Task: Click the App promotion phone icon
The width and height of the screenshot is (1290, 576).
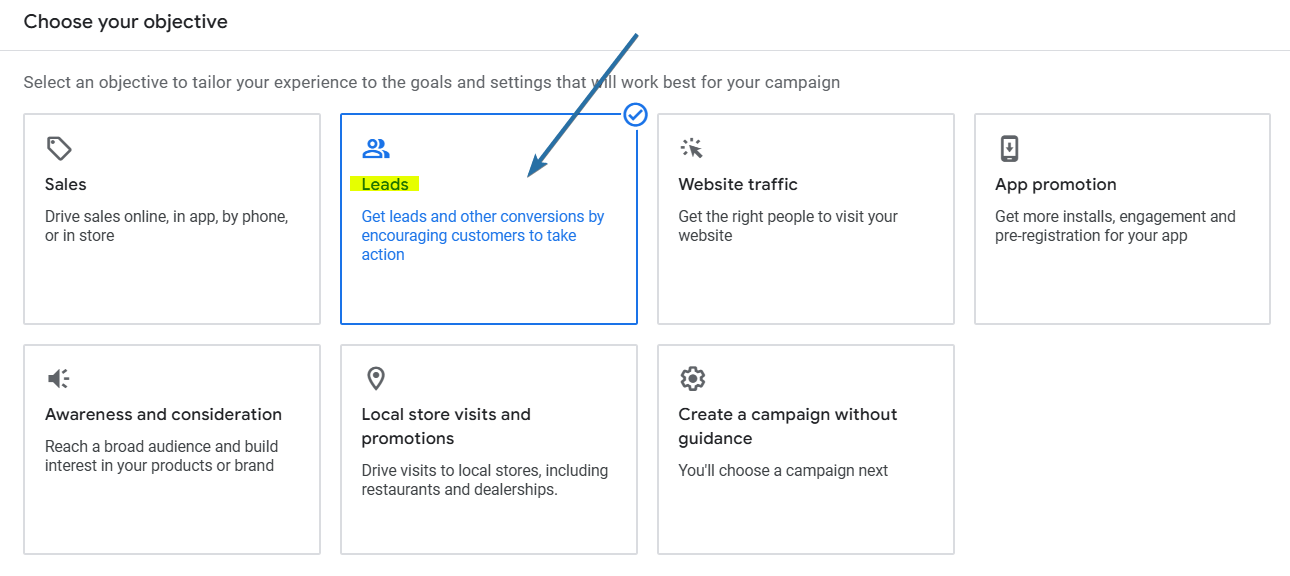Action: tap(1009, 149)
